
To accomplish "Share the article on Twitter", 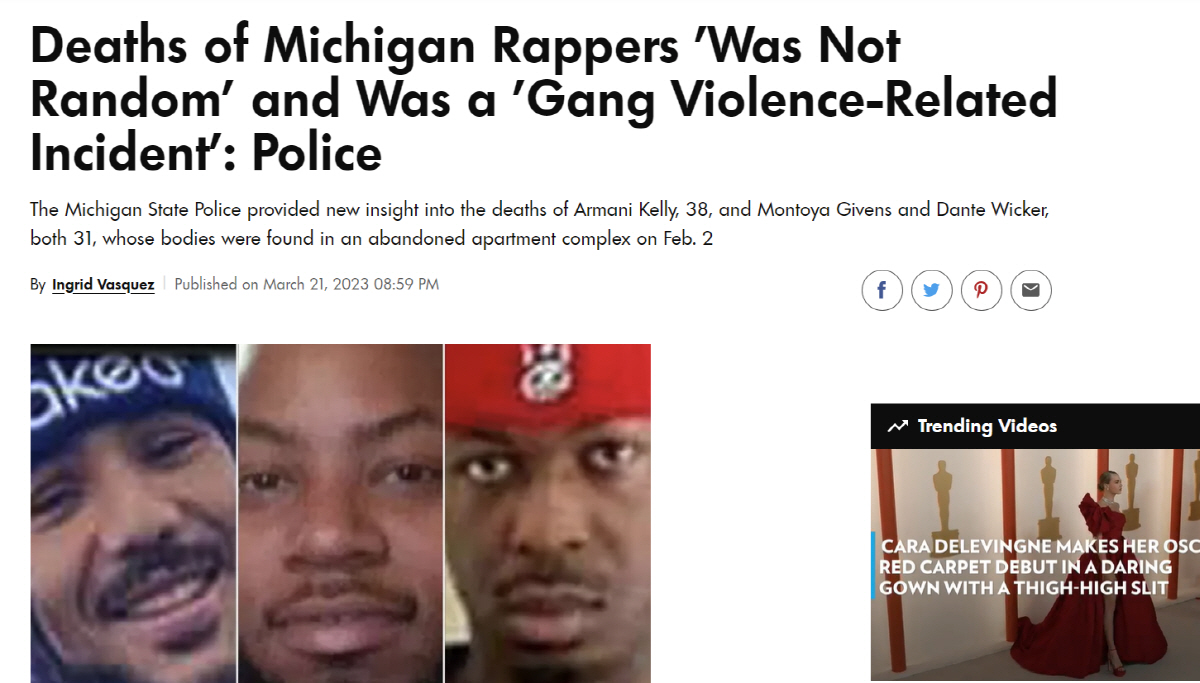I will 932,290.
